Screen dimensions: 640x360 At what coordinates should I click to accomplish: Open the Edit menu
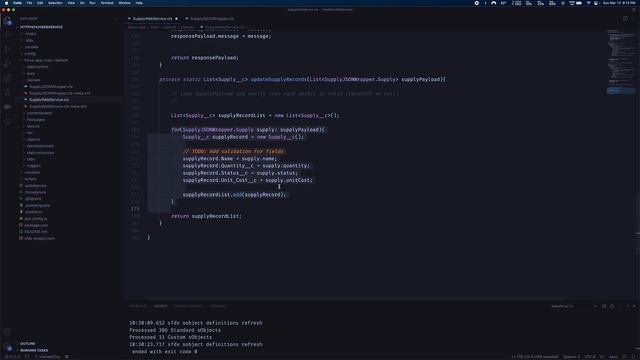(x=40, y=3)
